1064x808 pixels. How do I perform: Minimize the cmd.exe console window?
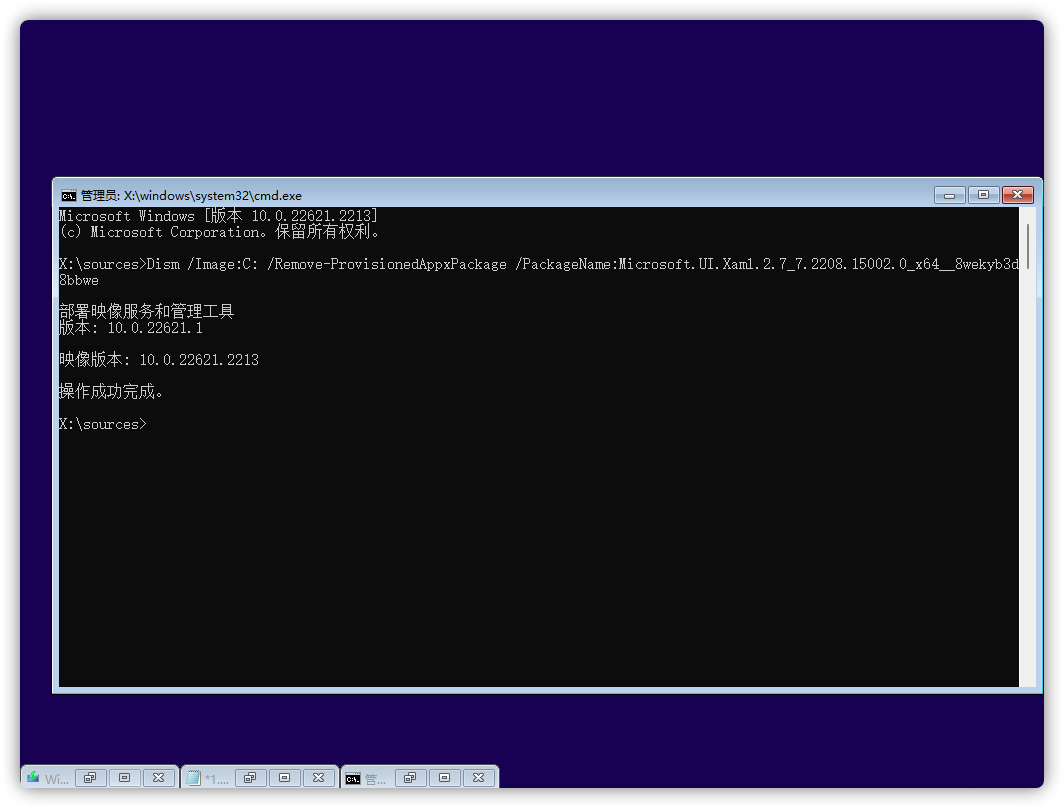point(948,196)
